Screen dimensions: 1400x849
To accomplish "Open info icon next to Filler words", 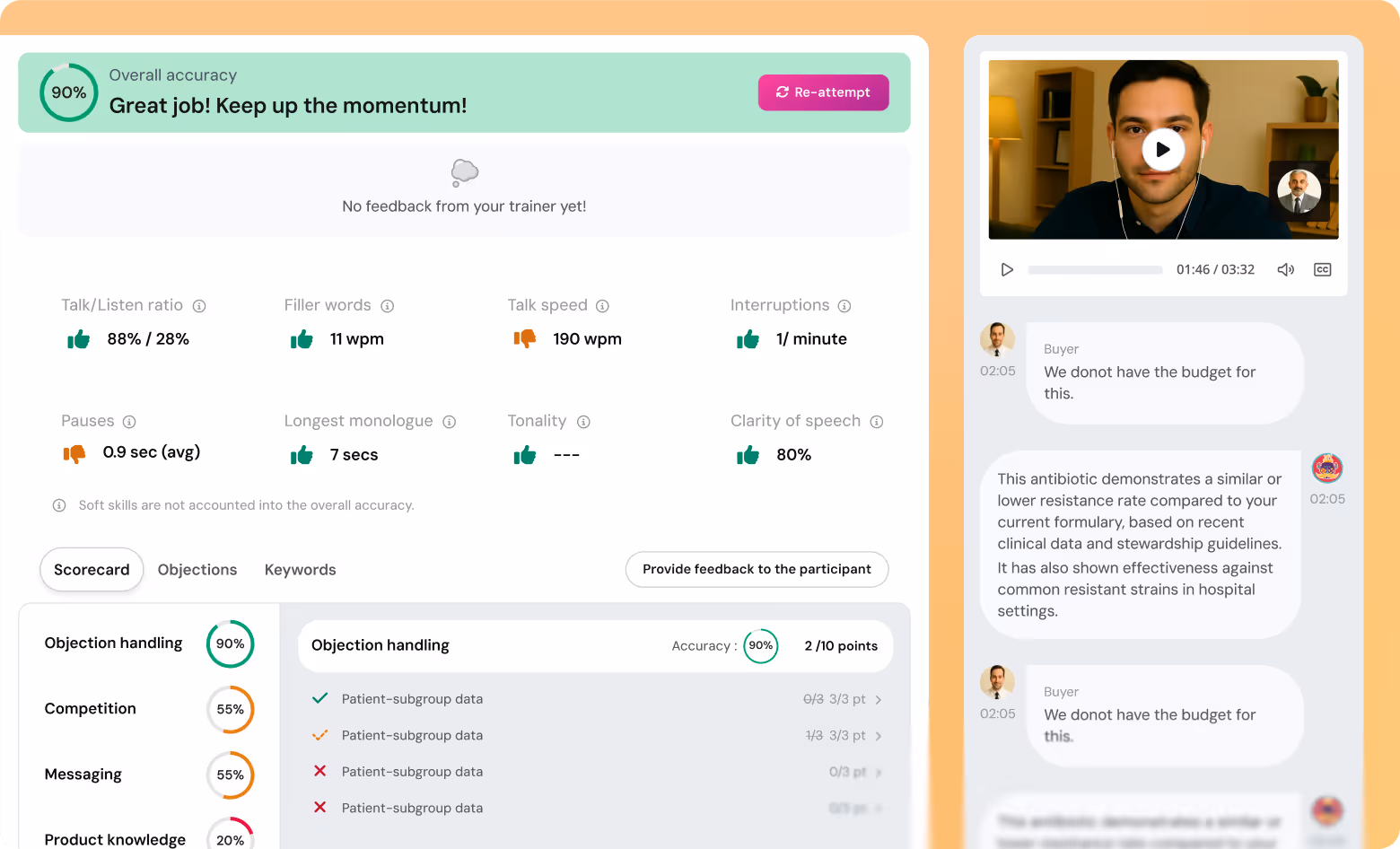I will point(388,306).
